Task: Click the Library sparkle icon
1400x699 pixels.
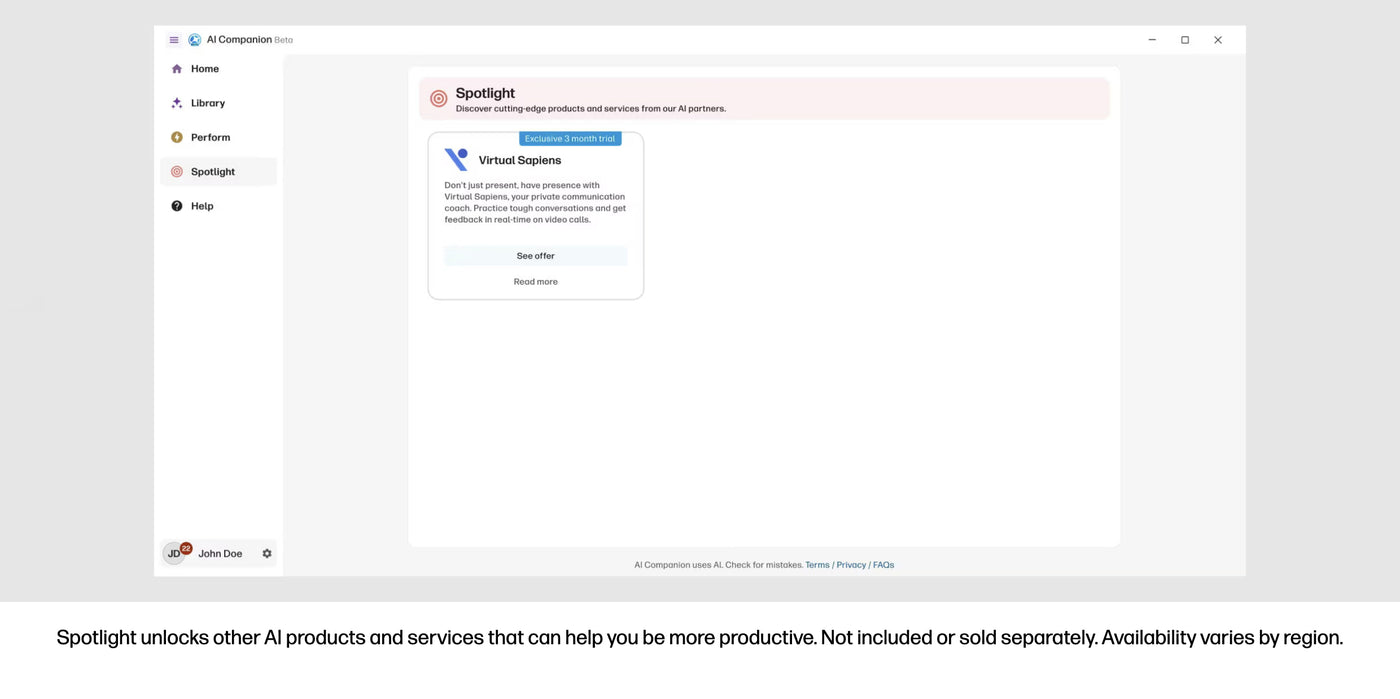Action: tap(177, 103)
